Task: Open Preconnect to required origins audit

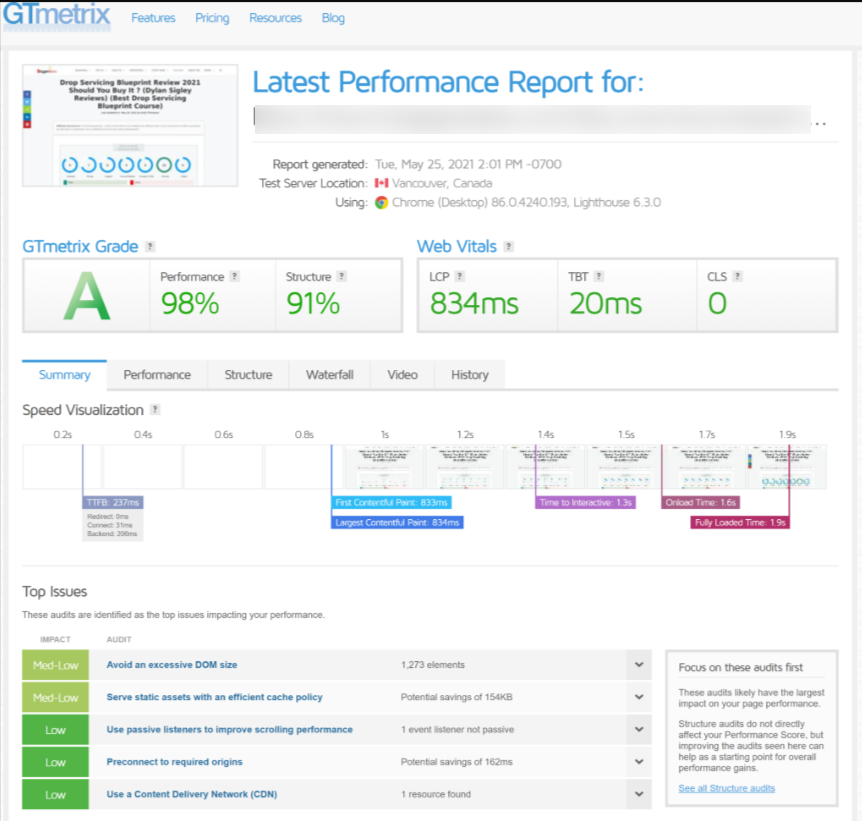Action: coord(175,762)
